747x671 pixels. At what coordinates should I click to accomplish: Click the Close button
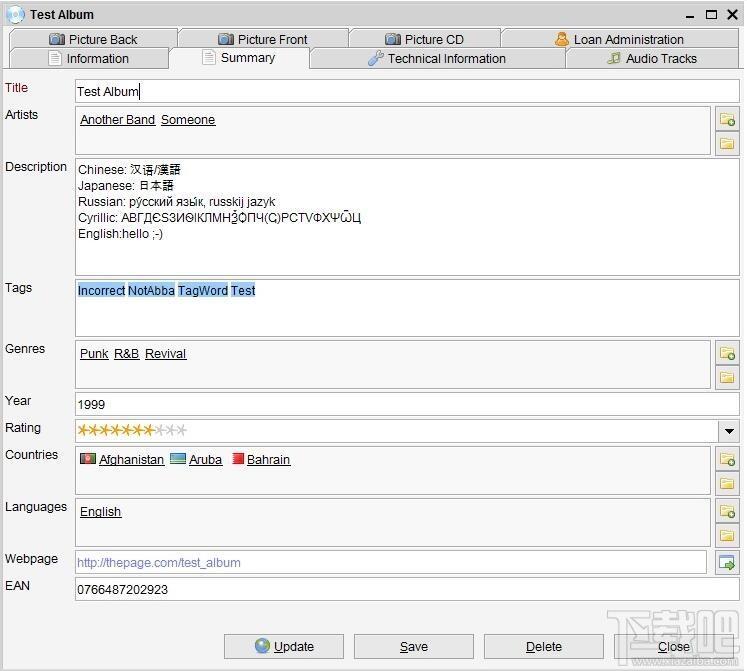pos(674,646)
